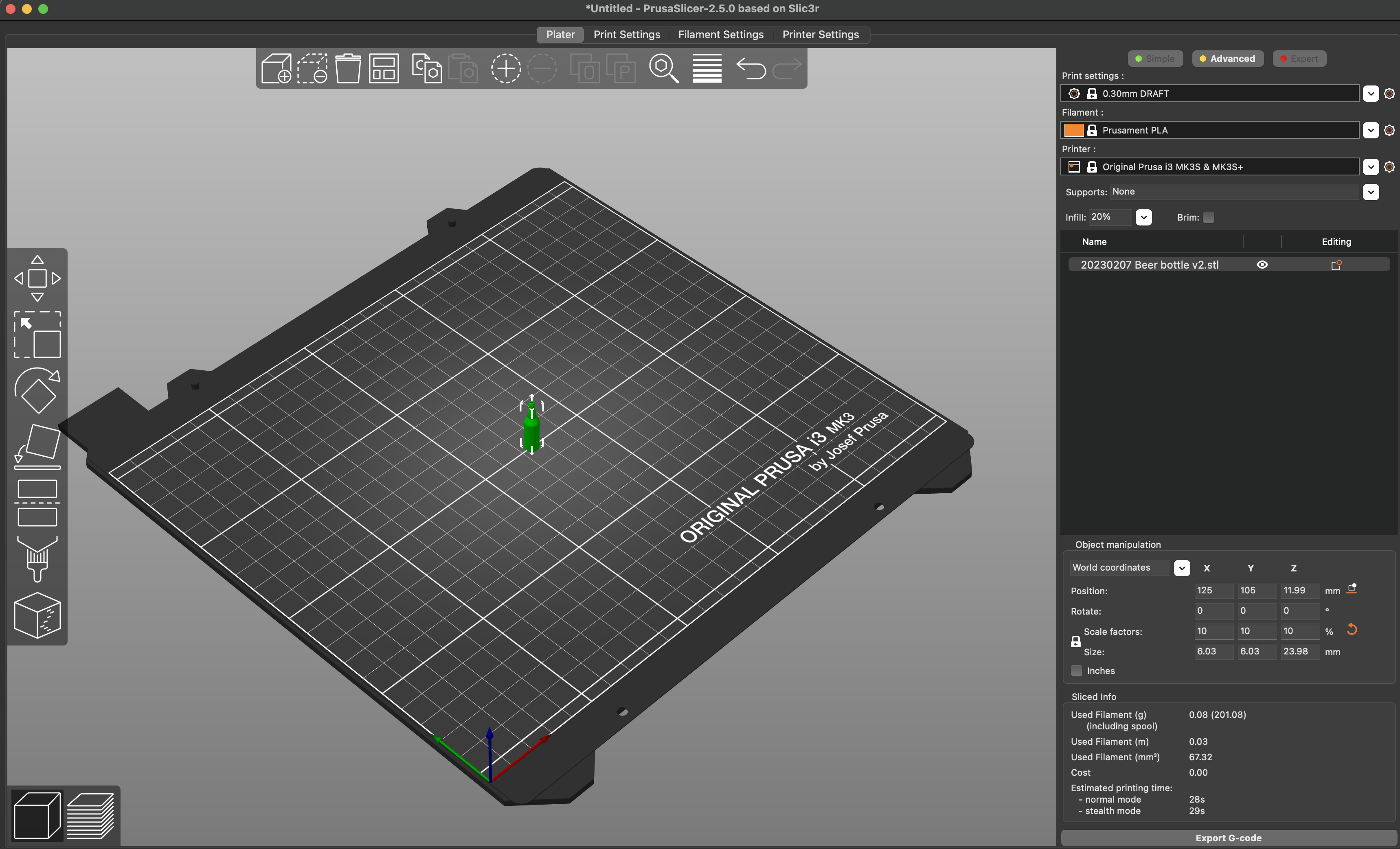
Task: Select the Place on face tool
Action: click(x=37, y=446)
